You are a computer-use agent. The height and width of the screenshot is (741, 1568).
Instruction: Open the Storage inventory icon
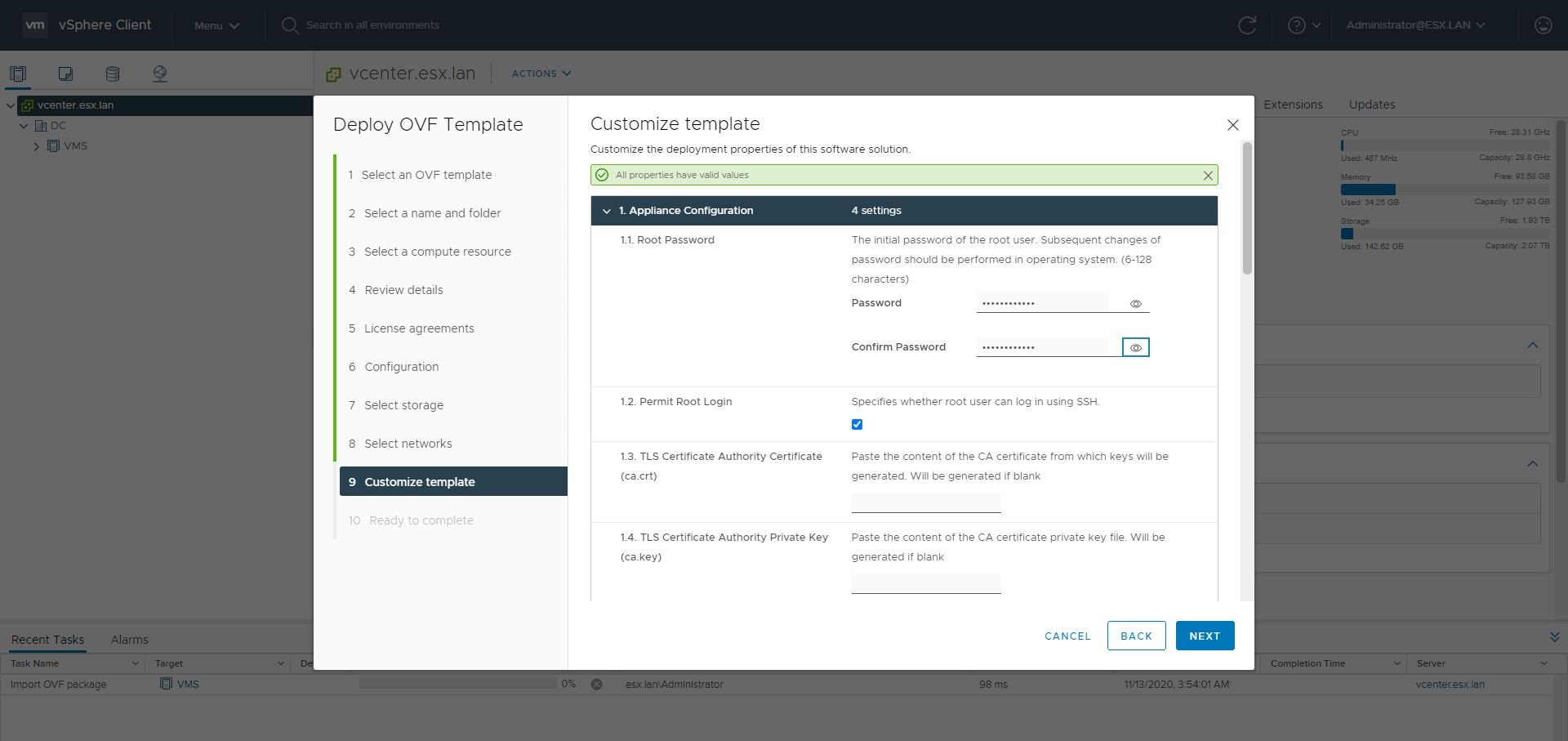point(113,74)
